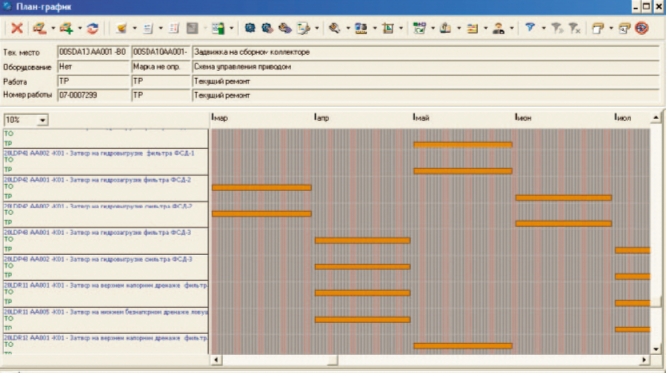
Task: Click the Номер работы field 07-0007299
Action: [93, 95]
